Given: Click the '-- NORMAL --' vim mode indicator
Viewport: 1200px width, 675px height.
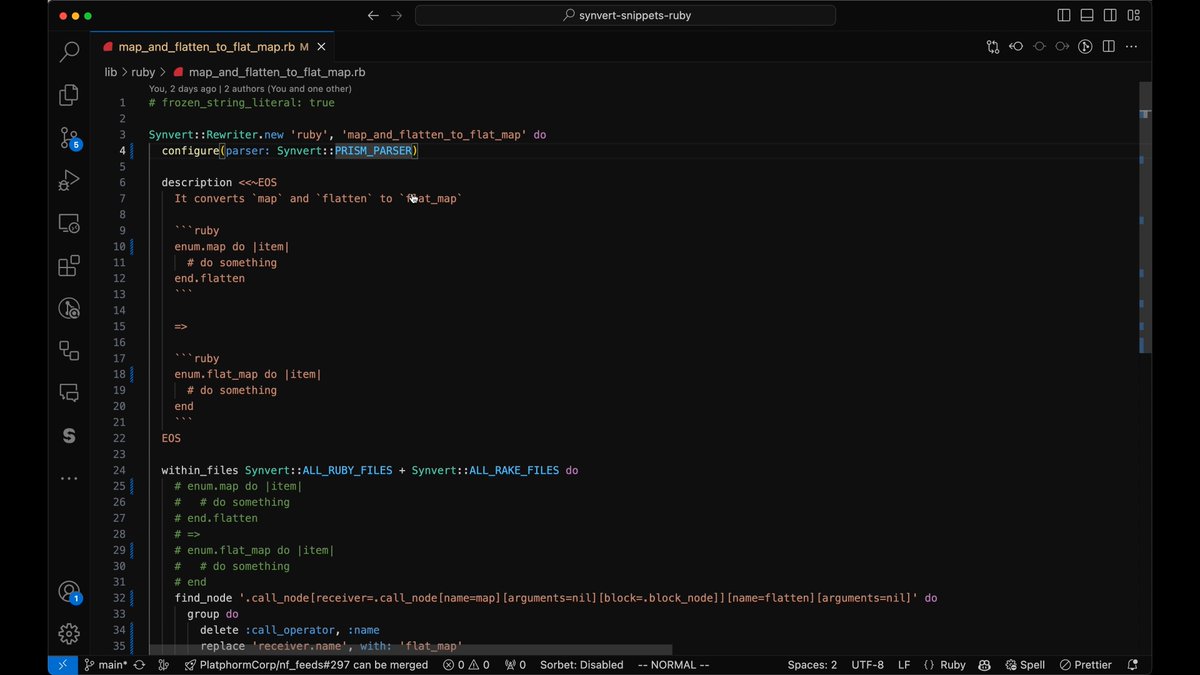Looking at the screenshot, I should tap(673, 665).
